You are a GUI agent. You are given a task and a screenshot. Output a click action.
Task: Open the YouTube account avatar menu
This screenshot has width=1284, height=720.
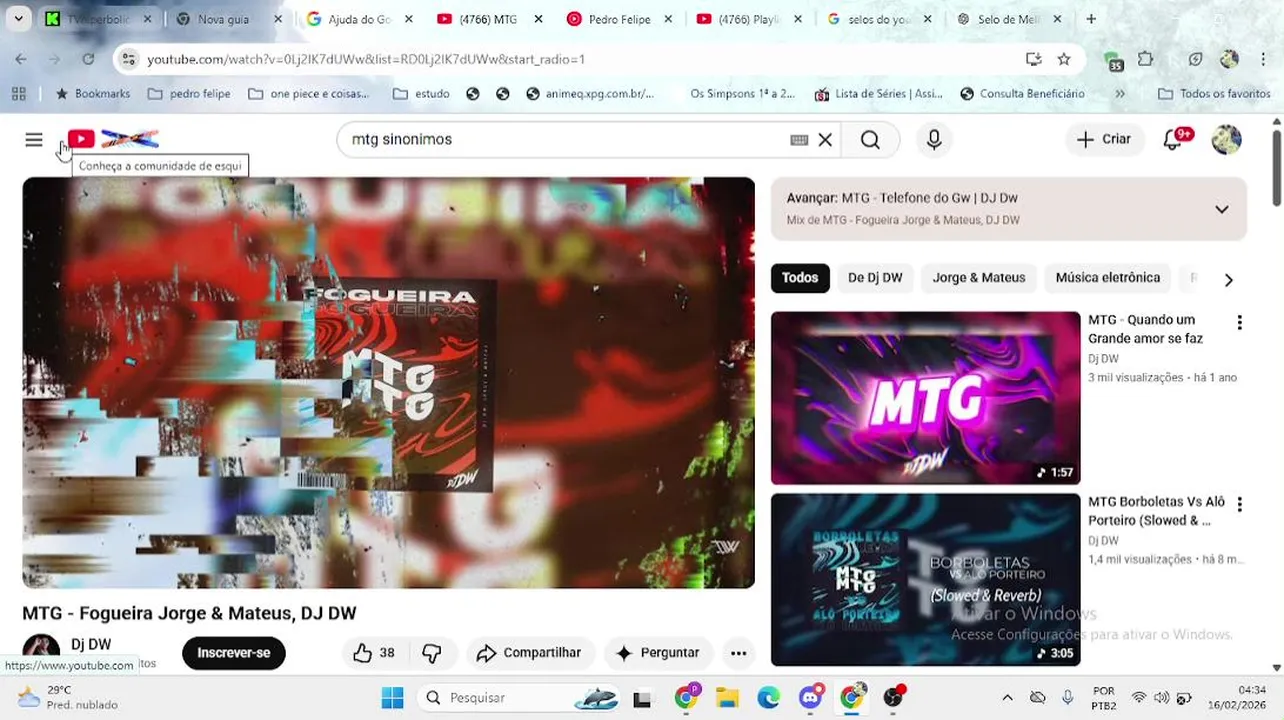pyautogui.click(x=1226, y=140)
